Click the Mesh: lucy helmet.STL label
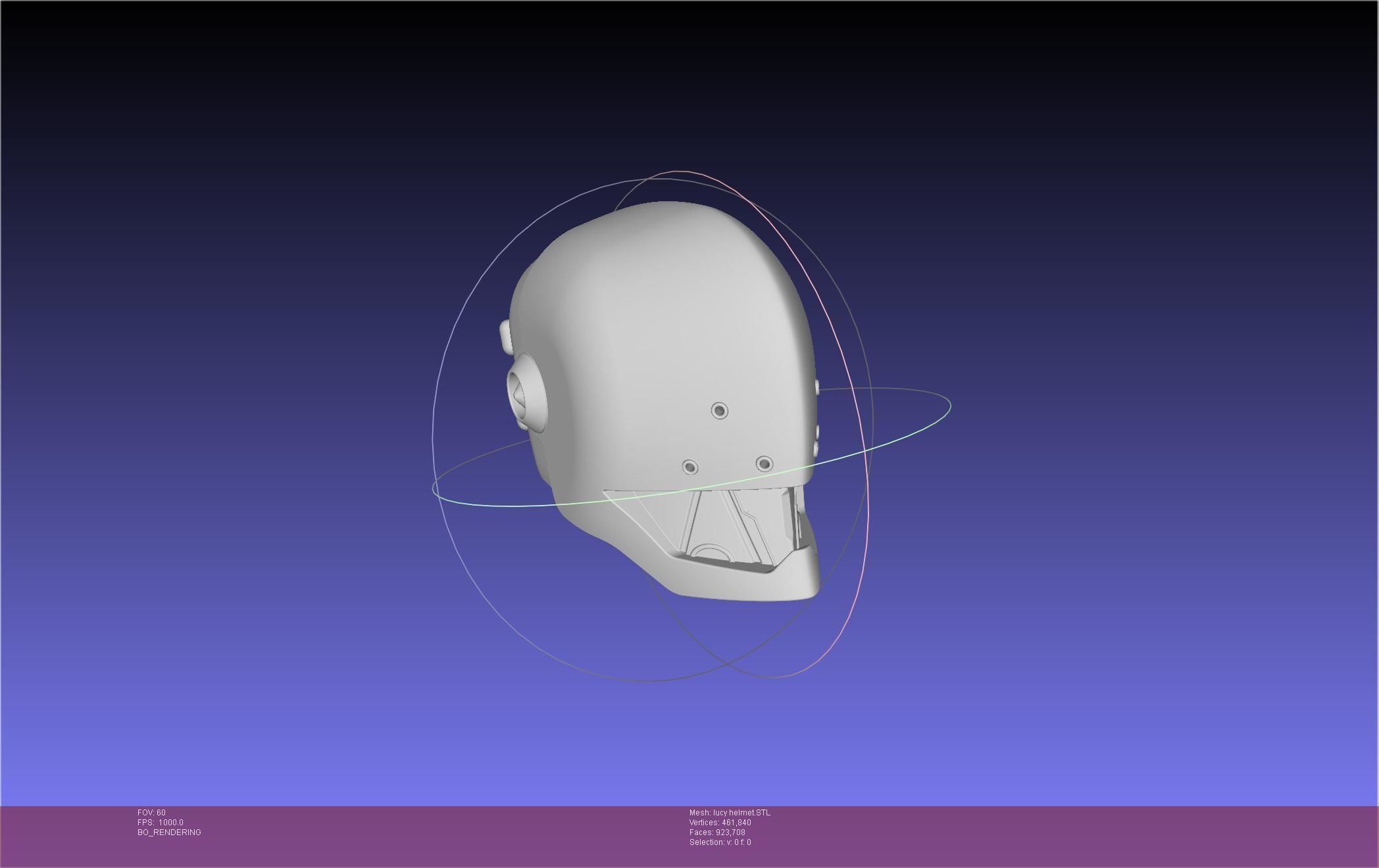The width and height of the screenshot is (1379, 868). tap(730, 813)
